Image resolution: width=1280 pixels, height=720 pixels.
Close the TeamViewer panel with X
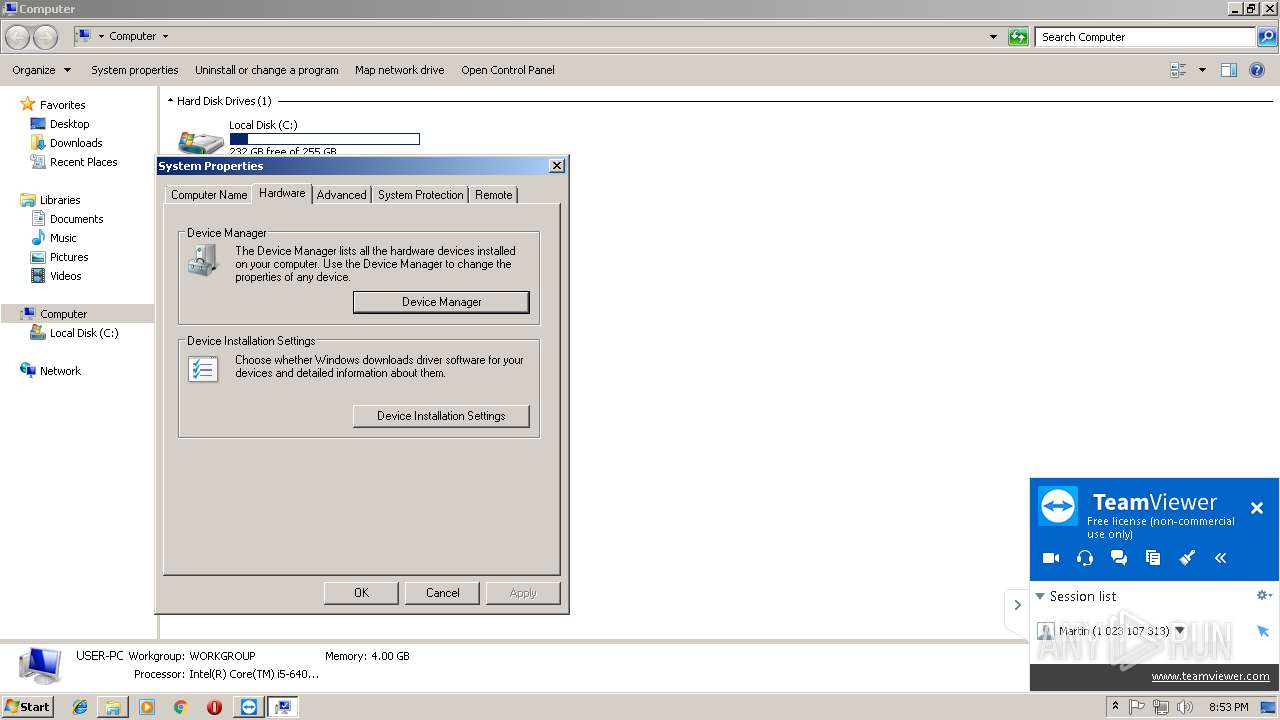(x=1257, y=508)
